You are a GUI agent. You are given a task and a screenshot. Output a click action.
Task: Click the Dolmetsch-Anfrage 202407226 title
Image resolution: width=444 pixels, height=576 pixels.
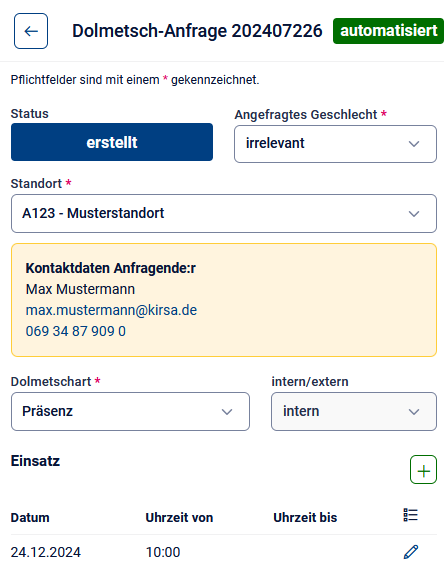(x=197, y=31)
